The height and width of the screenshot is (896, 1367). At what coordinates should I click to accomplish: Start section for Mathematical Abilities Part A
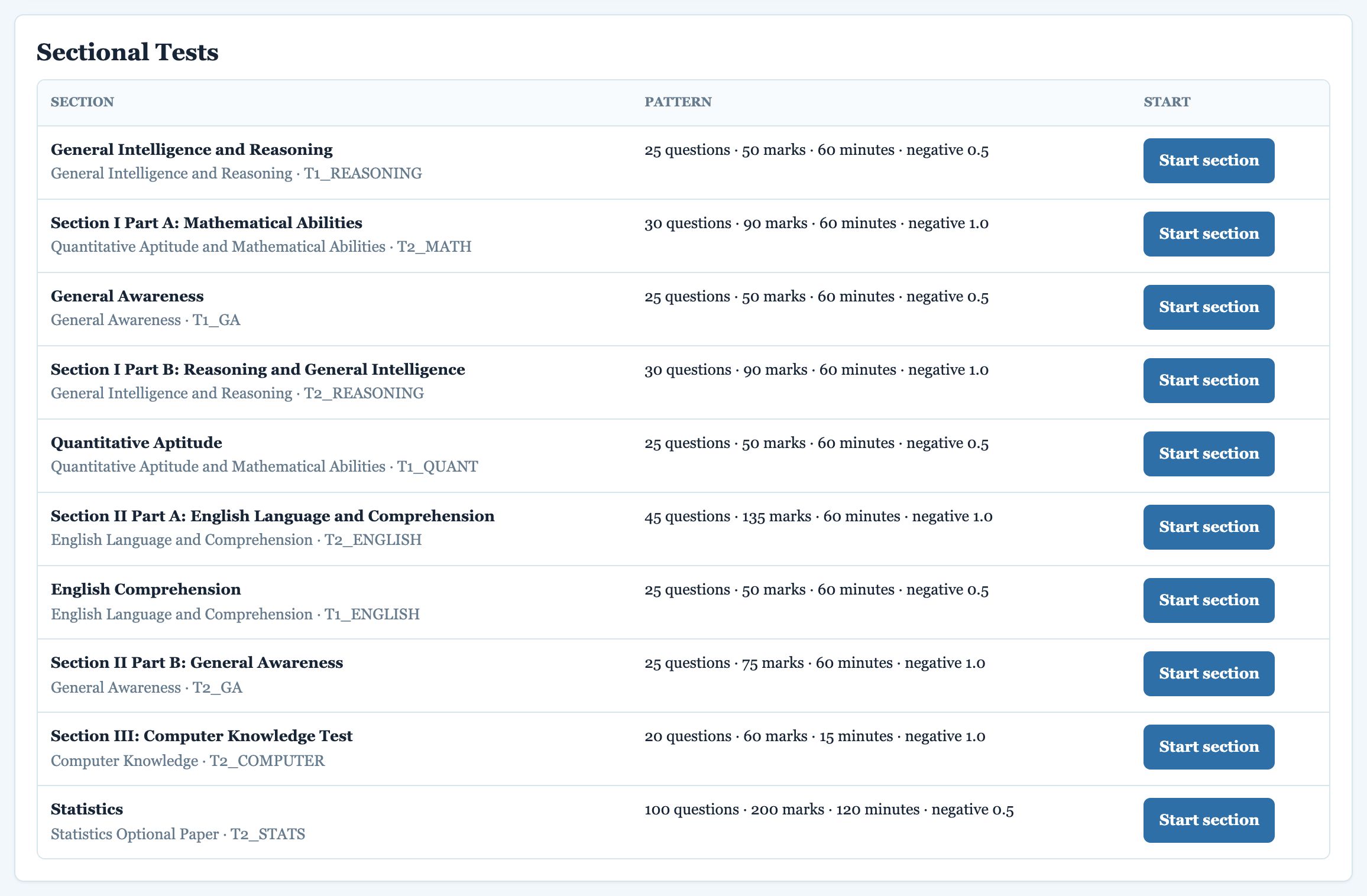tap(1209, 234)
